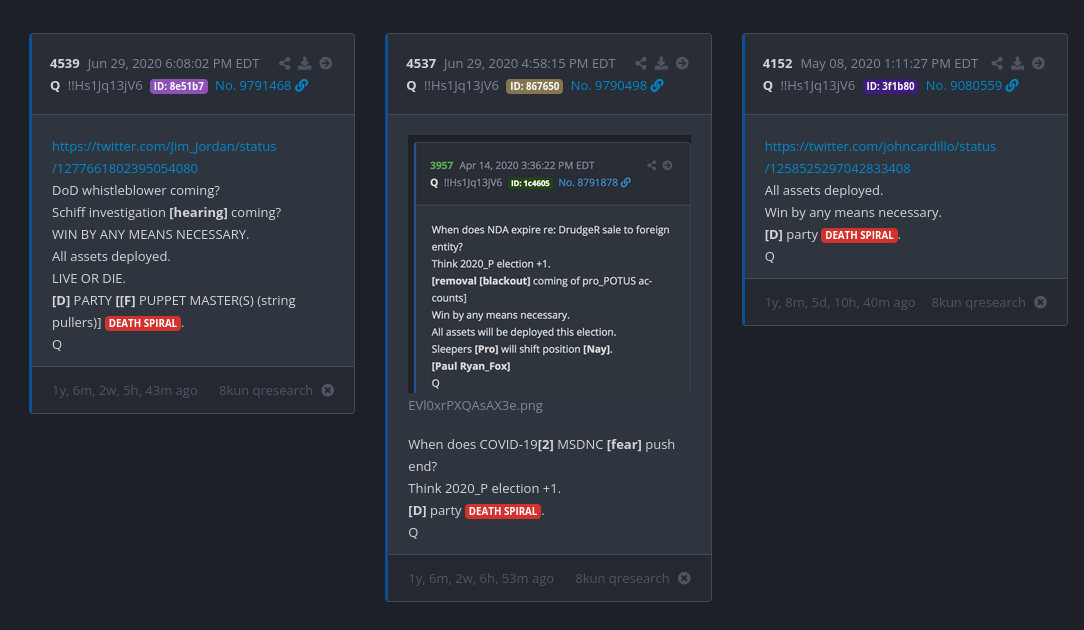Click 'DoD whistleblower coming?' line
The image size is (1084, 630).
(x=136, y=190)
